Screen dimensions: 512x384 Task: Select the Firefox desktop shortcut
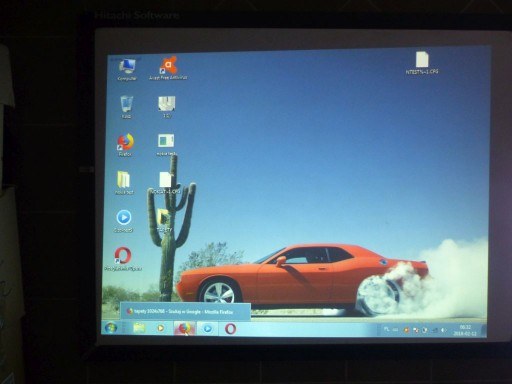(x=125, y=145)
